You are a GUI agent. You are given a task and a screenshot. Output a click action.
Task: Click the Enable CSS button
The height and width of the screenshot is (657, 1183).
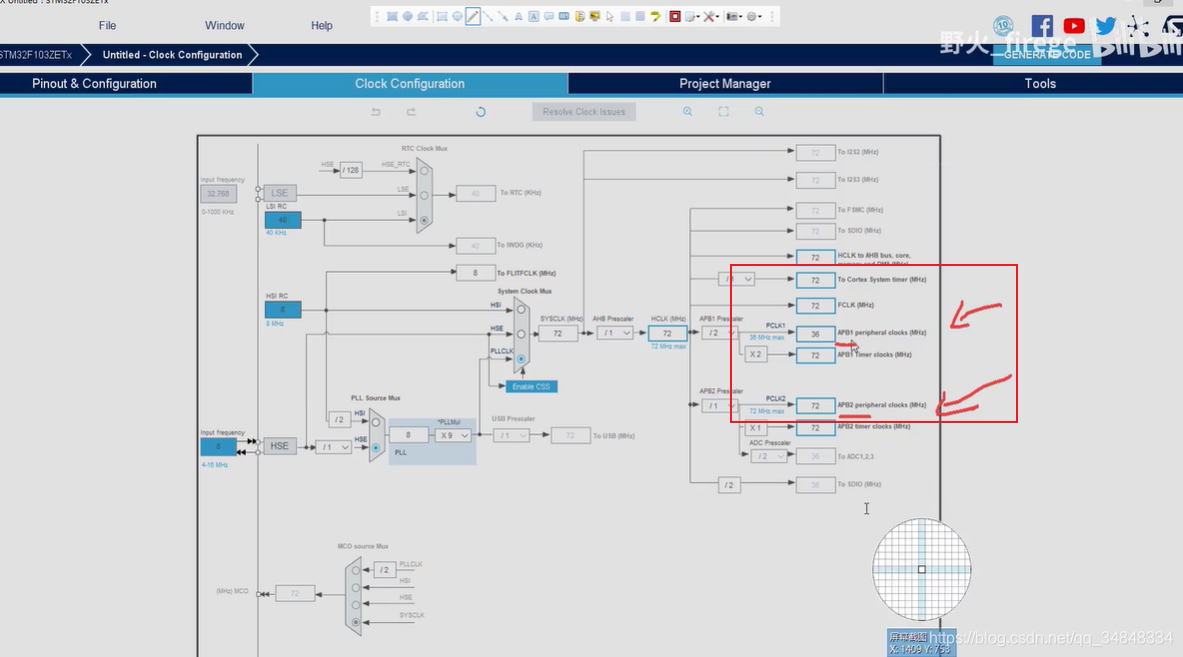[x=531, y=386]
